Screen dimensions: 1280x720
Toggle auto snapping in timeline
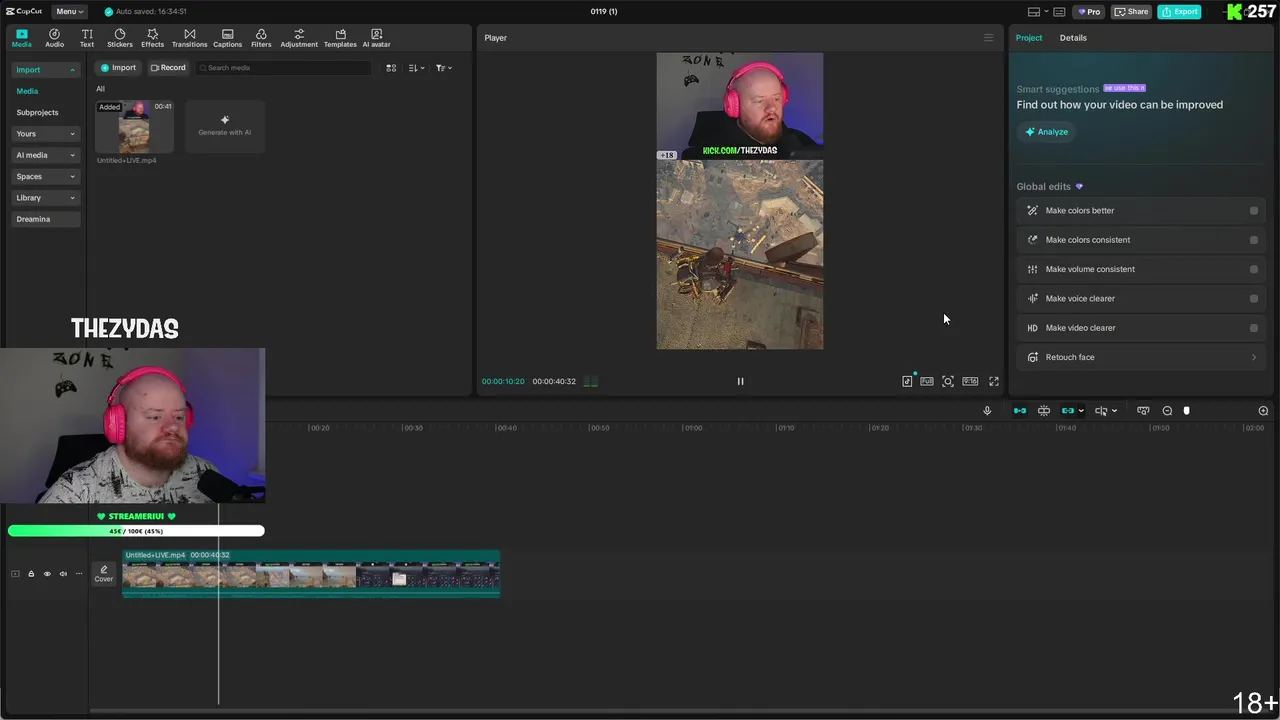click(1044, 411)
